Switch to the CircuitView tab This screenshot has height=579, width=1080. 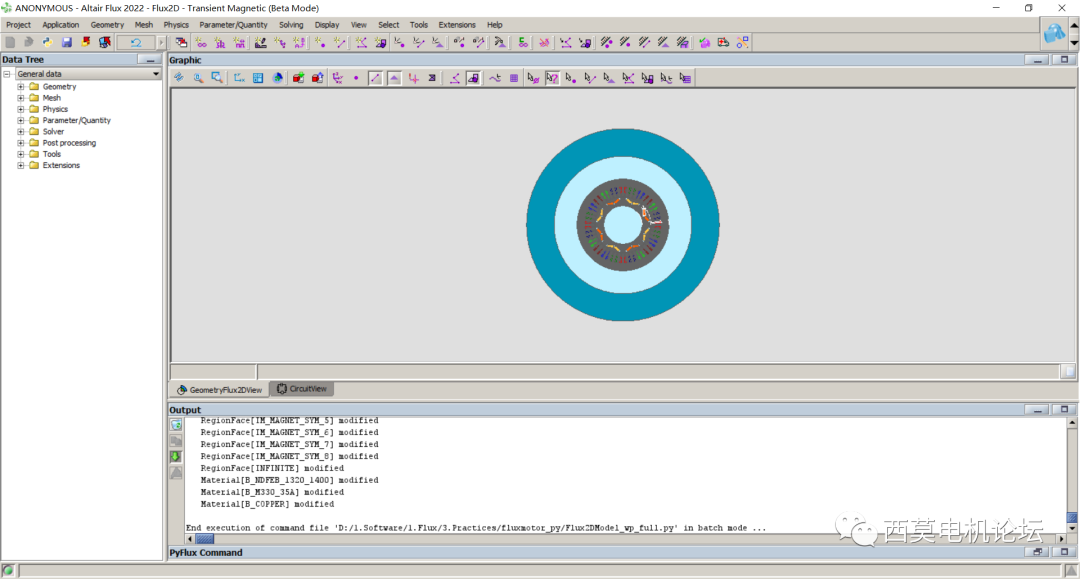[301, 389]
